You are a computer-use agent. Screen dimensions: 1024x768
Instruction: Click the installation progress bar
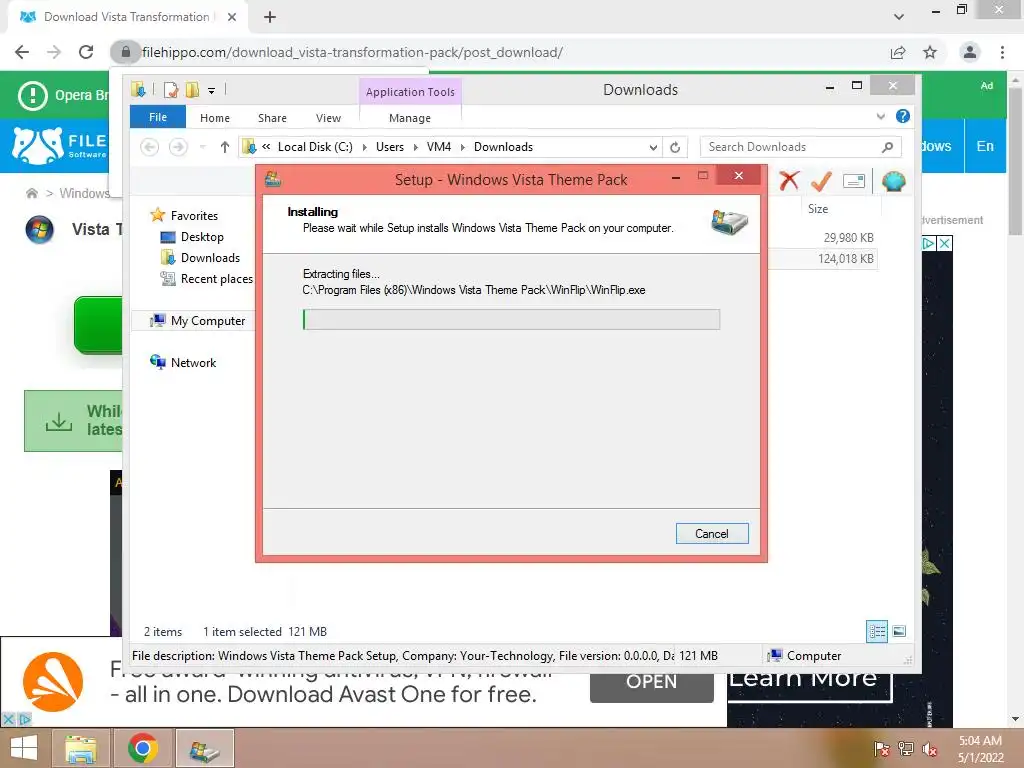tap(511, 319)
